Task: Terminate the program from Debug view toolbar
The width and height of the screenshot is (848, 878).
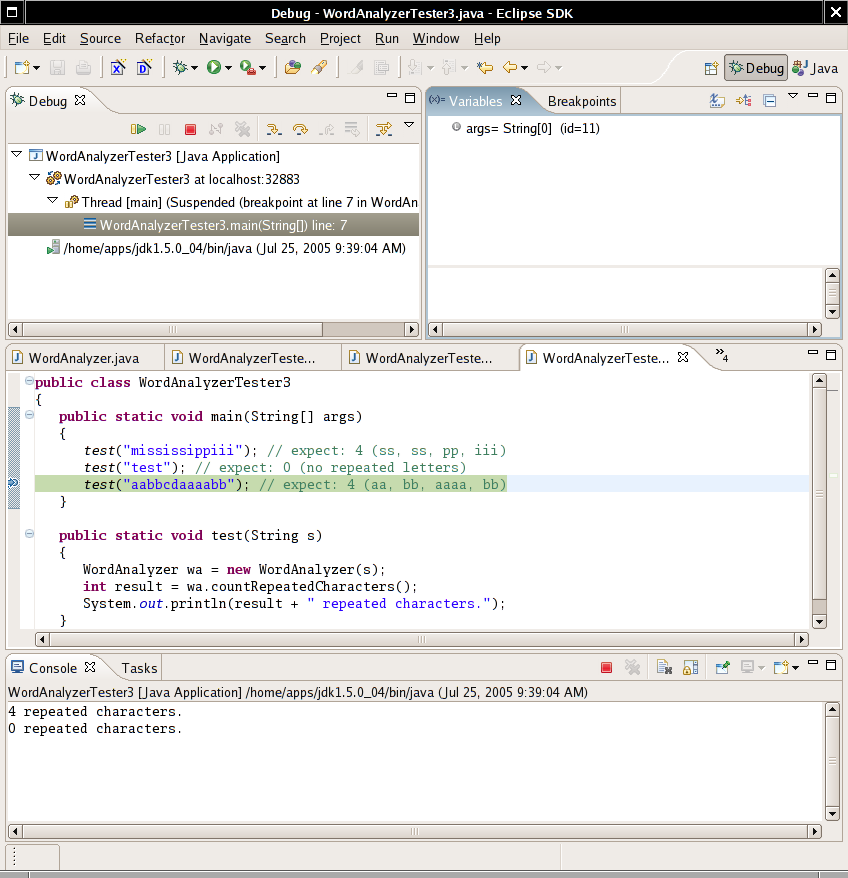Action: [x=190, y=129]
